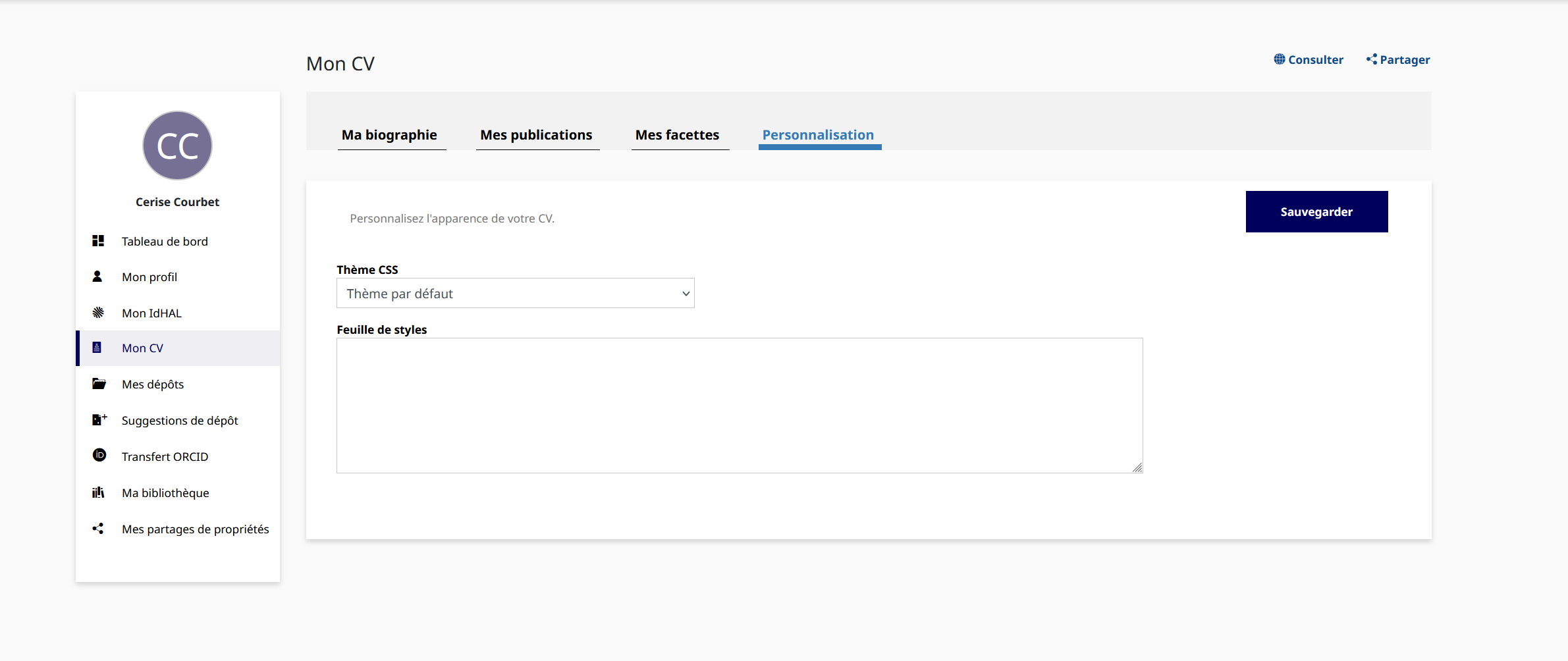Click the Mon CV document icon

(x=97, y=348)
